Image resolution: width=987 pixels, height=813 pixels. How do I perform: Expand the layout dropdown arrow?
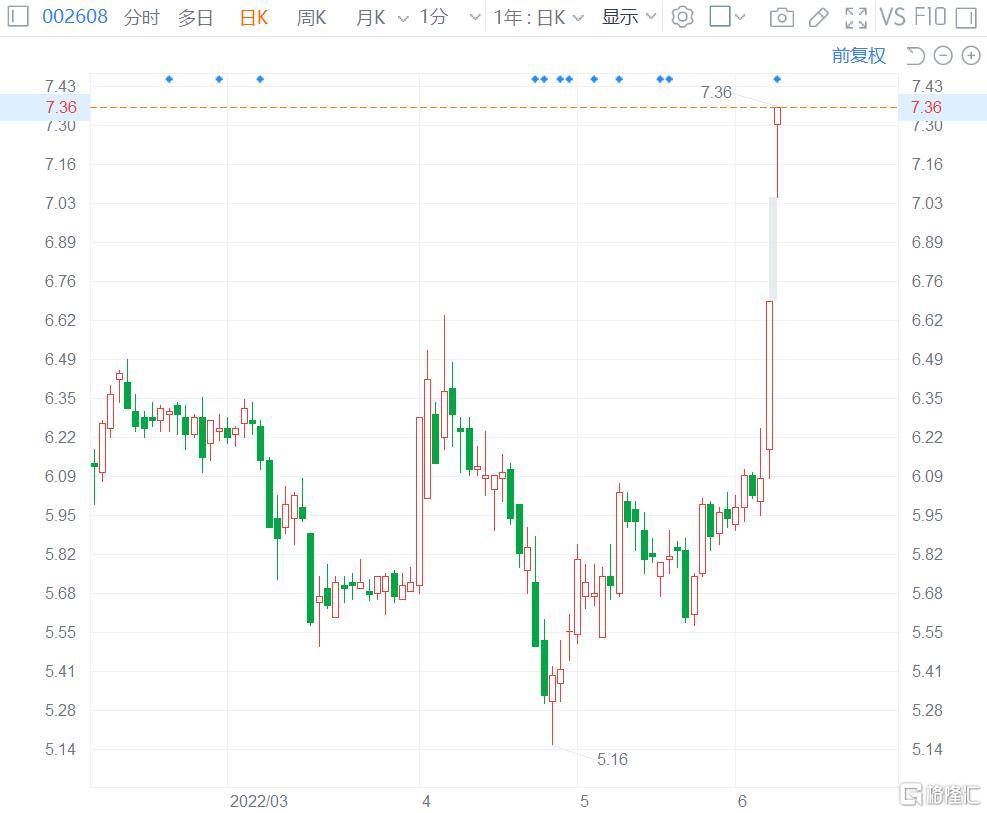click(740, 17)
